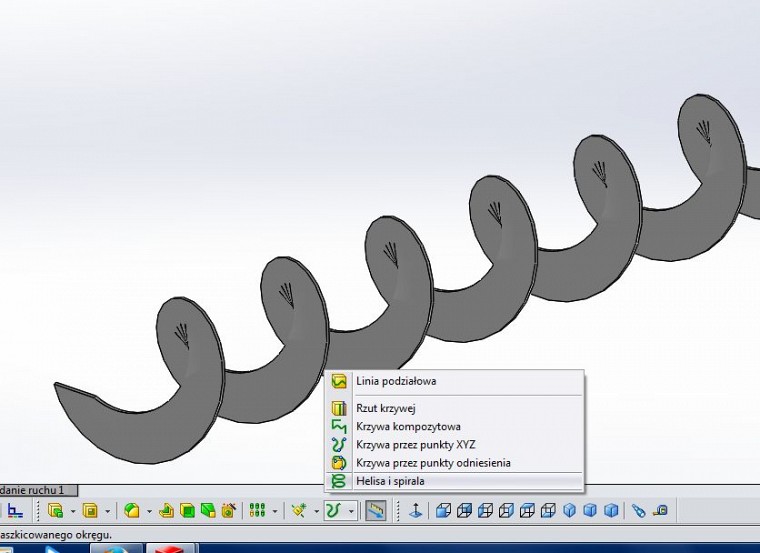Image resolution: width=760 pixels, height=553 pixels.
Task: Click the Rib feature icon
Action: point(166,510)
